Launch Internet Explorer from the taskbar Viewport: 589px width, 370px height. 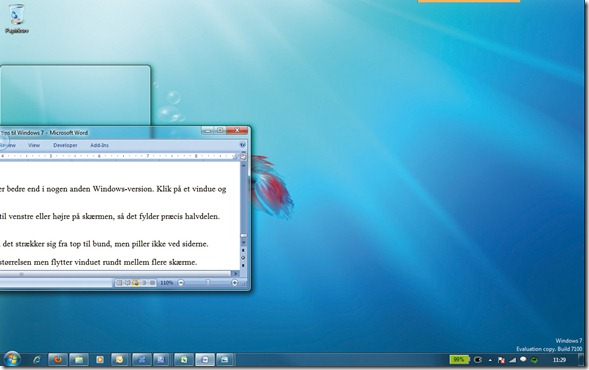coord(36,360)
